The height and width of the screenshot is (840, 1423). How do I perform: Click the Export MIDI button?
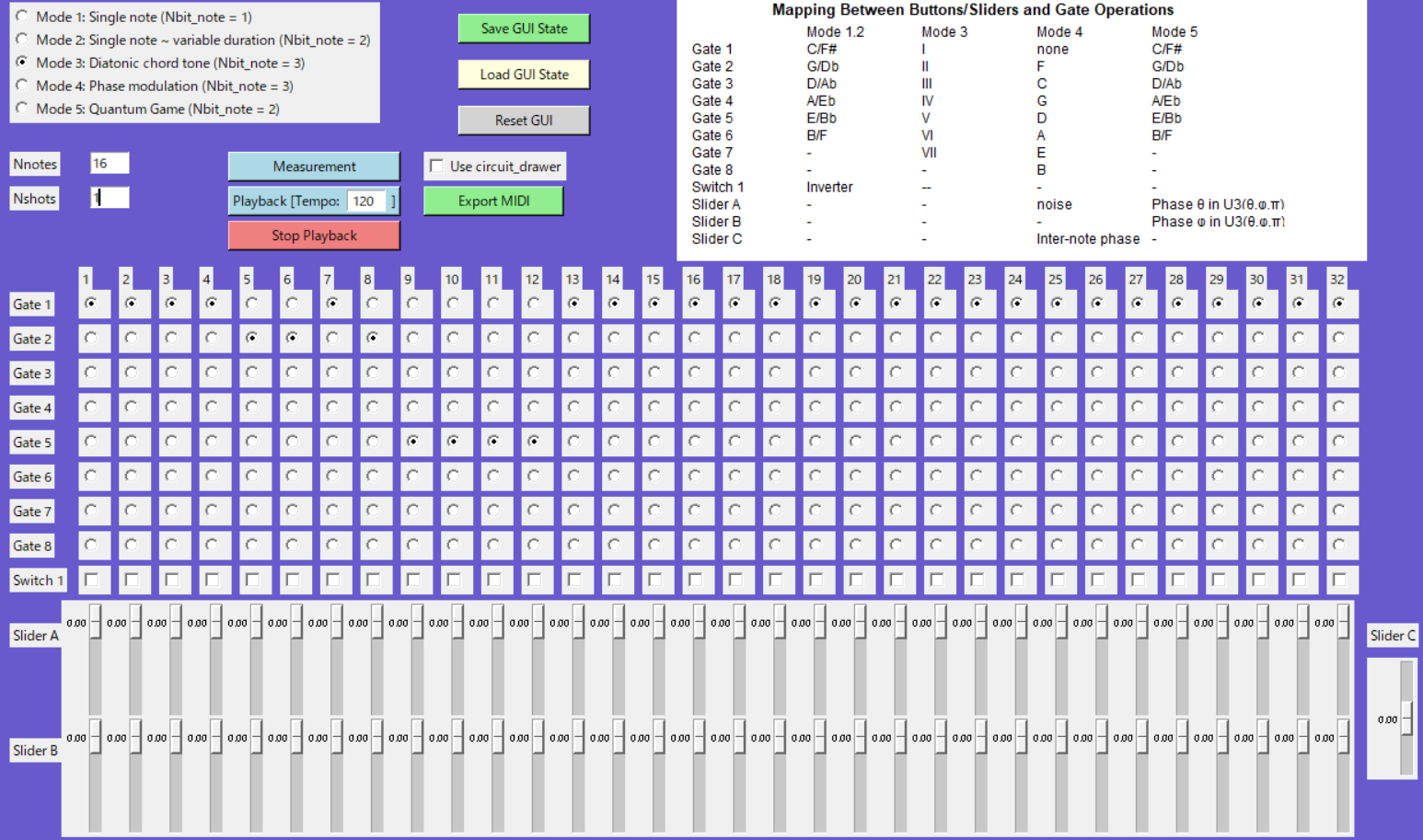click(x=493, y=201)
